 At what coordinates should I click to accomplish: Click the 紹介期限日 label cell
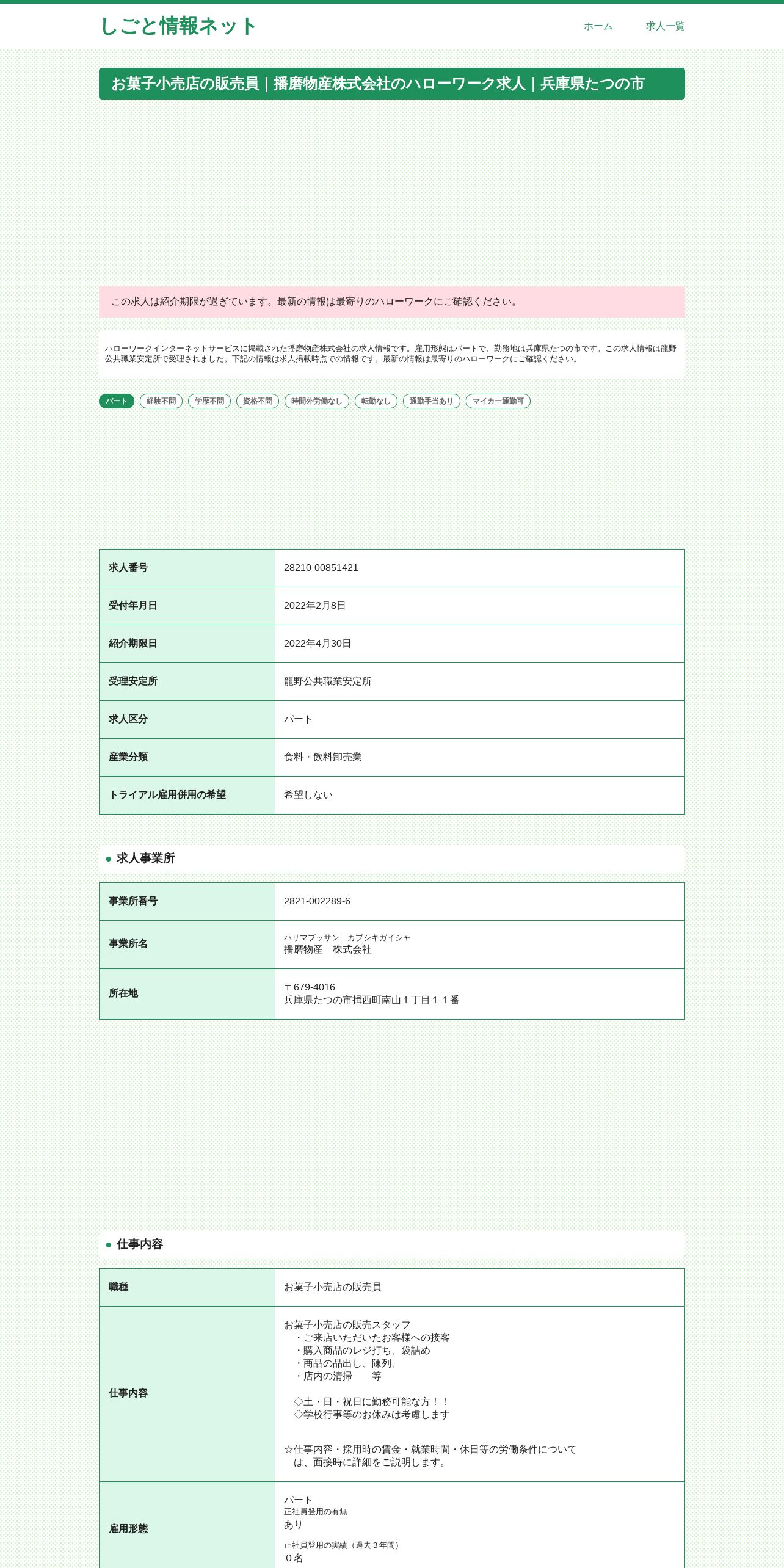point(187,644)
